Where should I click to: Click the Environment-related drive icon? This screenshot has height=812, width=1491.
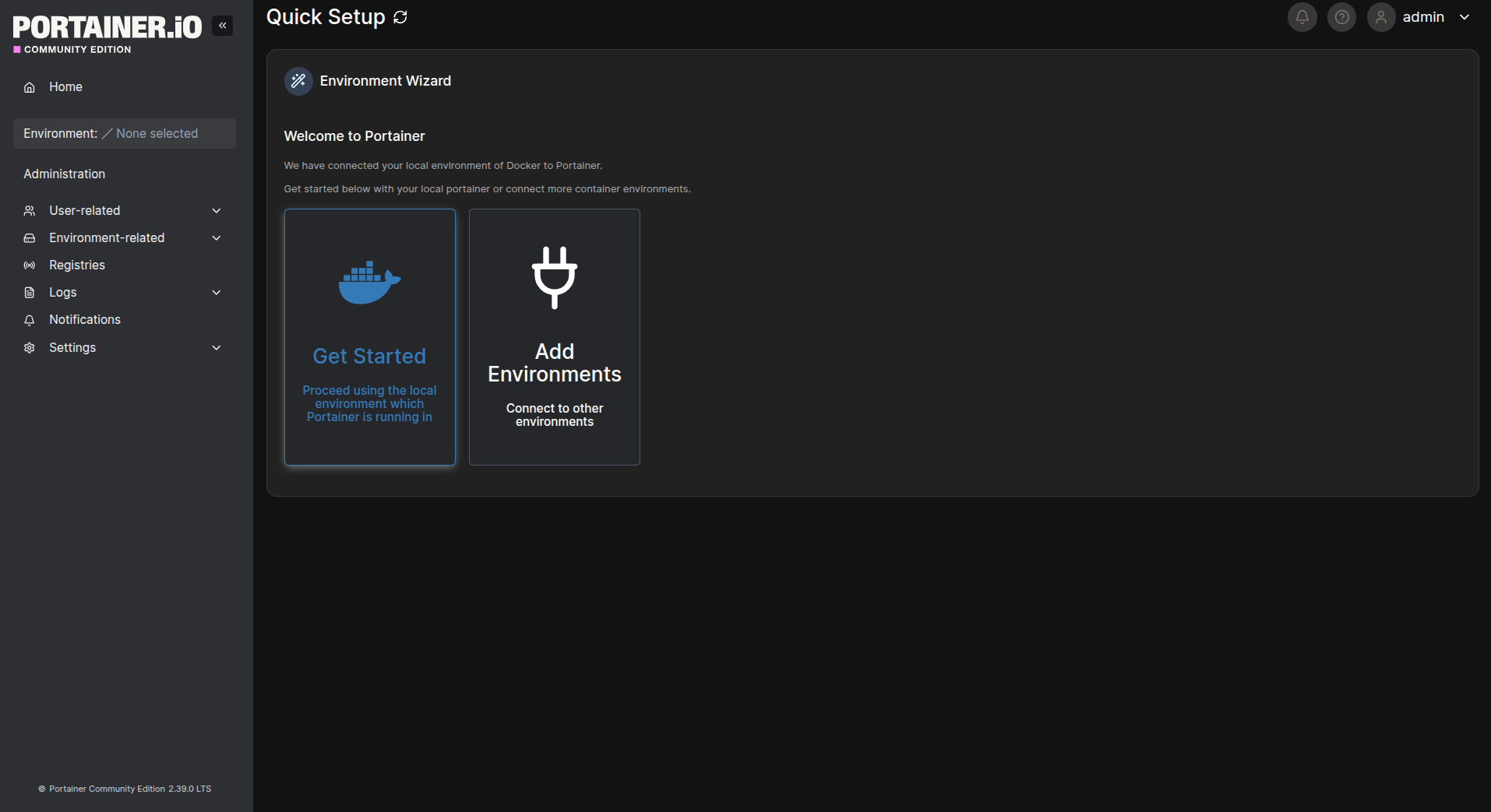pyautogui.click(x=30, y=238)
